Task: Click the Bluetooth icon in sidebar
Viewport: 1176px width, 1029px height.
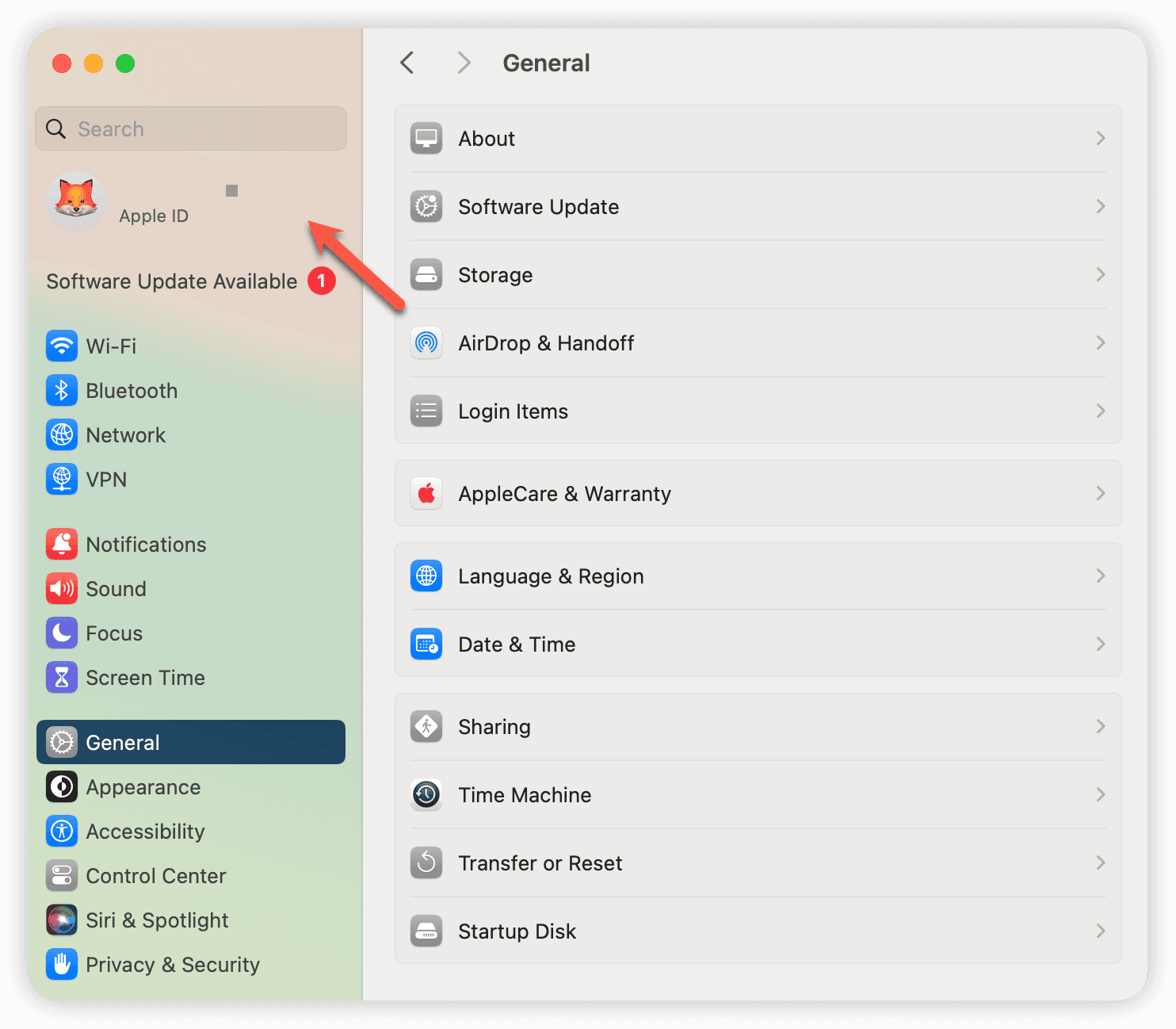Action: (62, 390)
